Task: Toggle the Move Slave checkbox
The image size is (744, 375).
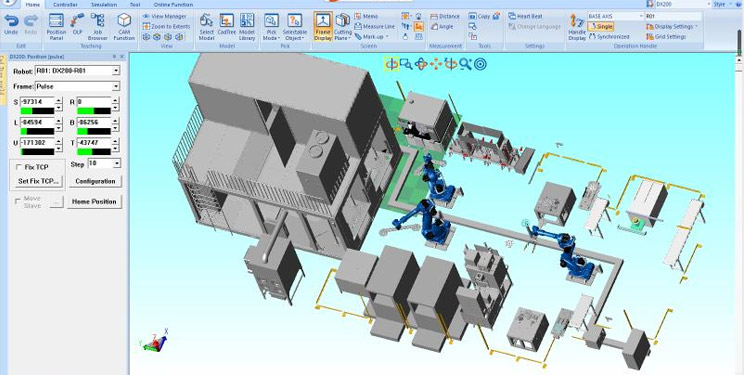Action: click(18, 201)
